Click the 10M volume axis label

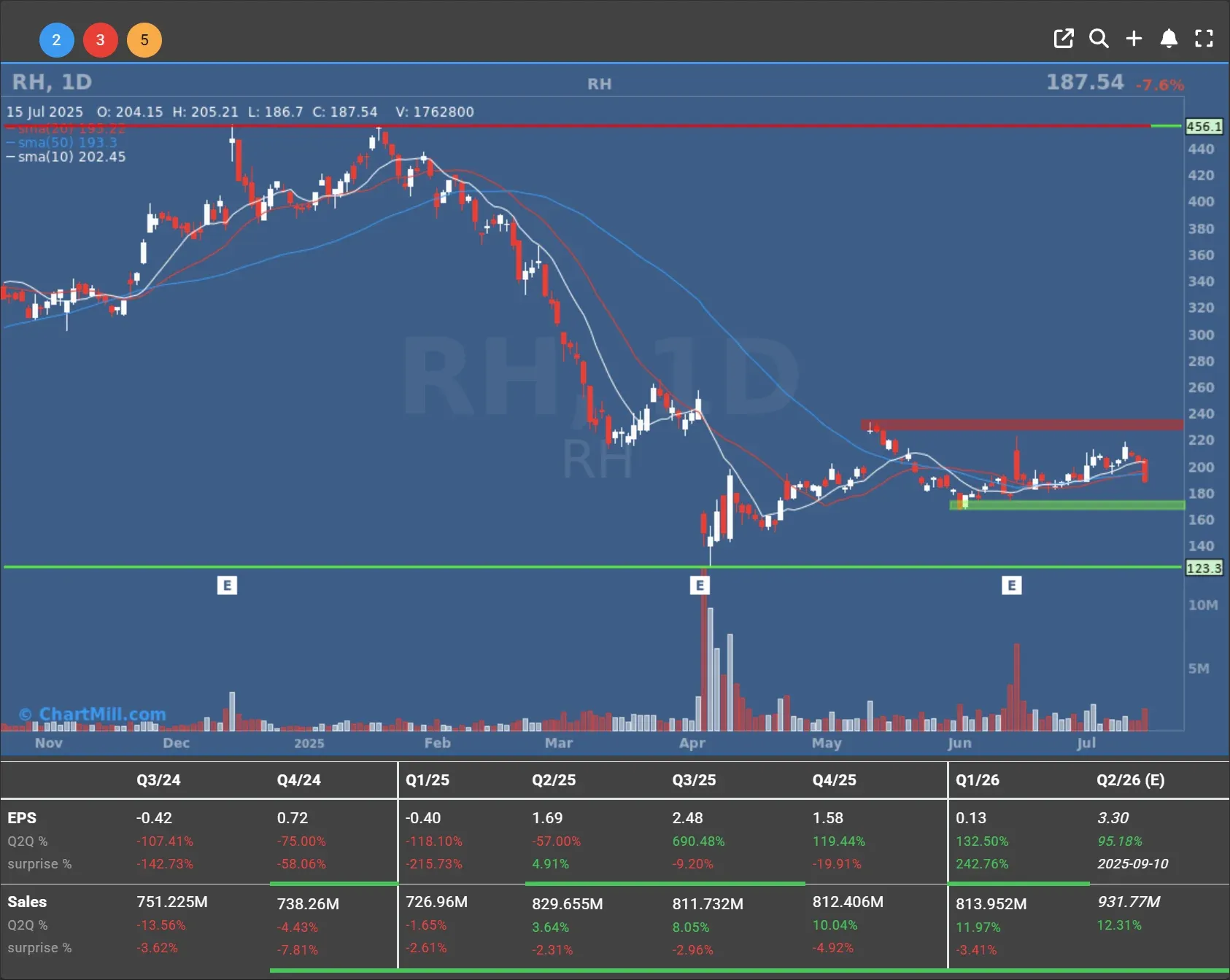pyautogui.click(x=1203, y=605)
